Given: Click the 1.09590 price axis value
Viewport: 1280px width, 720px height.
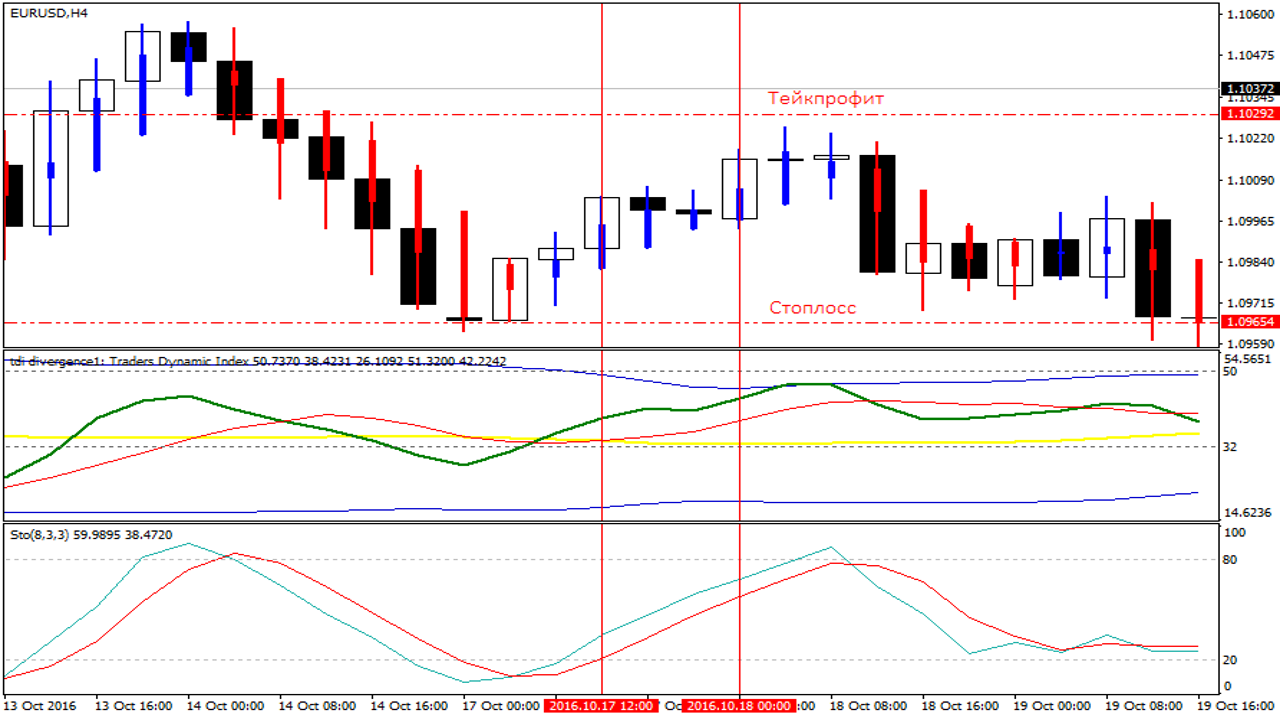Looking at the screenshot, I should [1249, 343].
